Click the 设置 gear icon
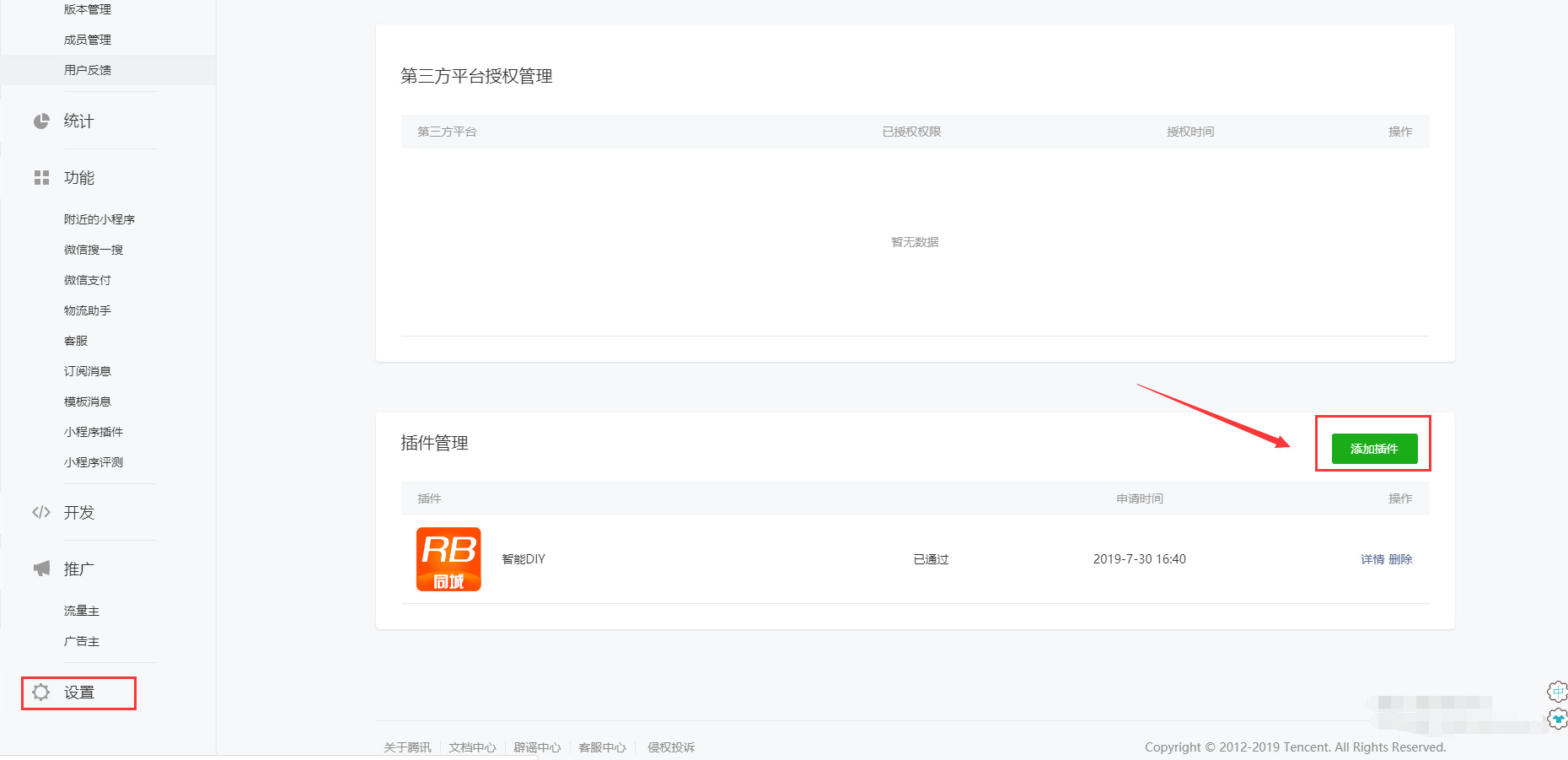 pos(40,693)
